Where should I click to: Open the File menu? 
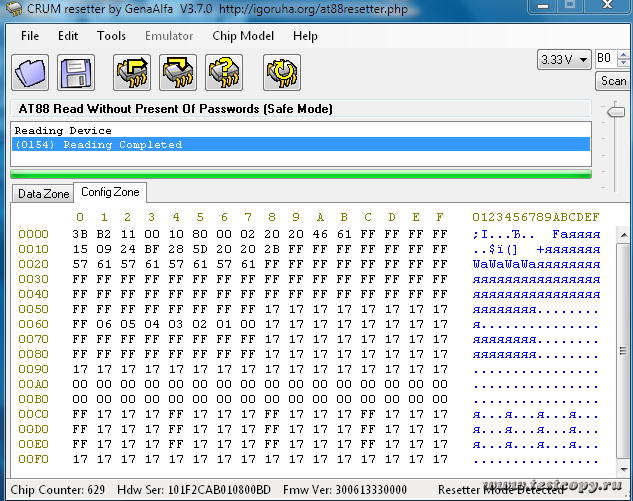pos(30,36)
